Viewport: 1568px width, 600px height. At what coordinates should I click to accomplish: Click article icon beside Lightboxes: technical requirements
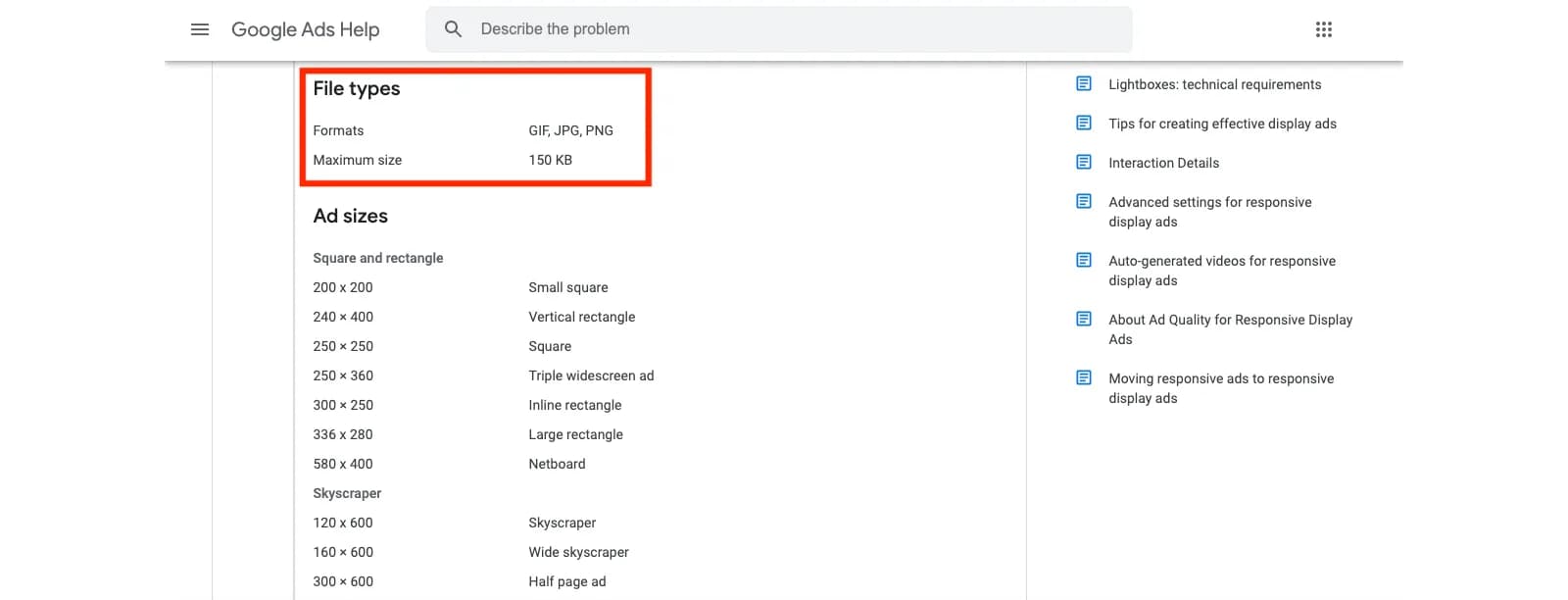pyautogui.click(x=1084, y=83)
